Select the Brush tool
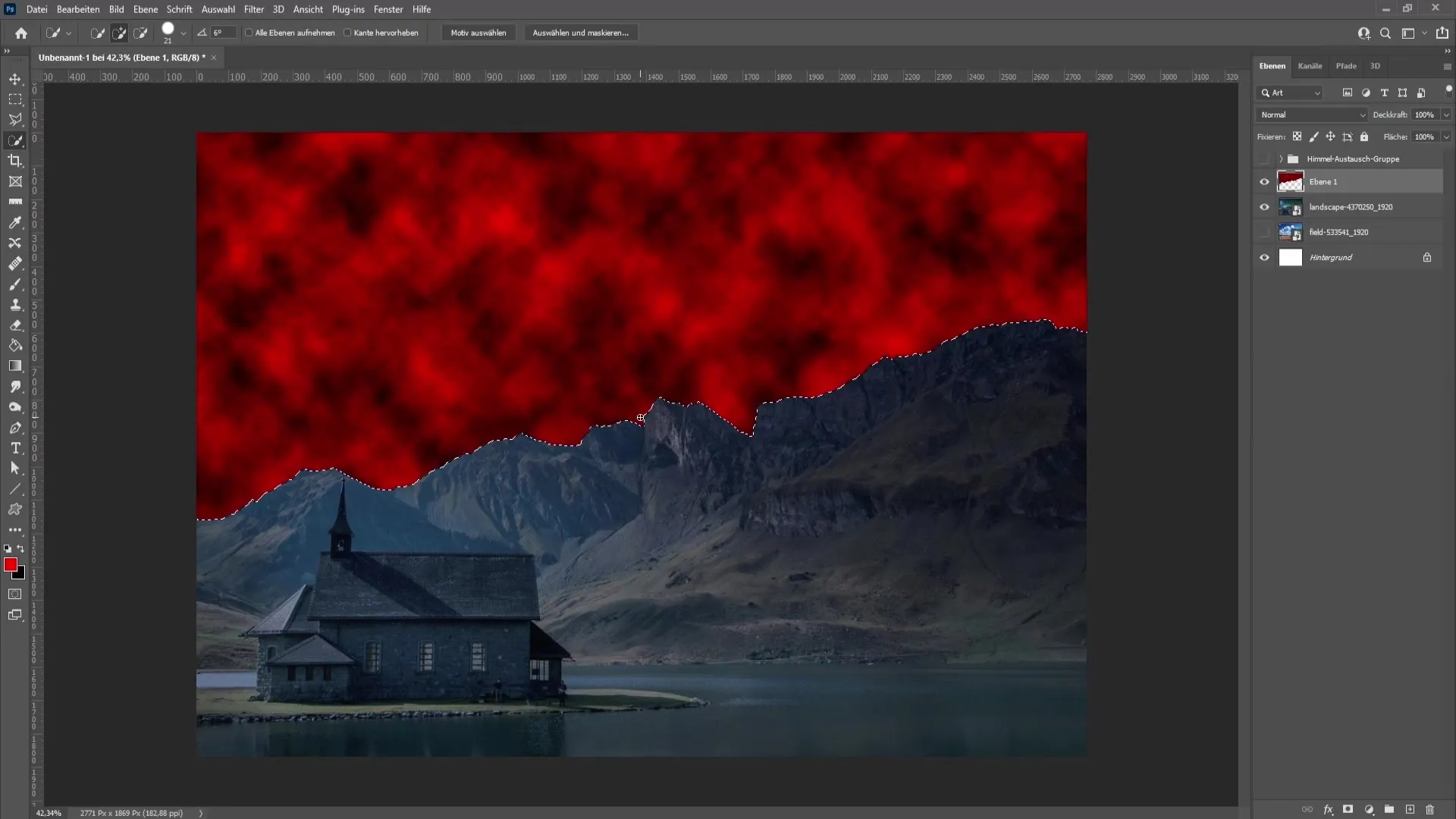The image size is (1456, 819). (x=15, y=284)
